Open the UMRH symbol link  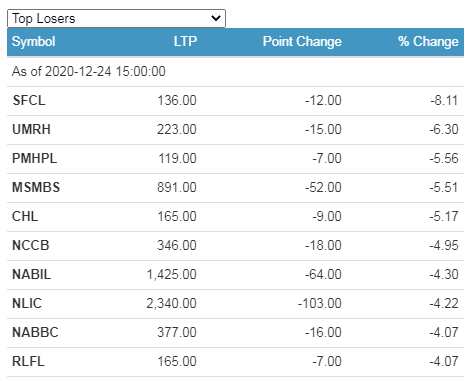31,129
